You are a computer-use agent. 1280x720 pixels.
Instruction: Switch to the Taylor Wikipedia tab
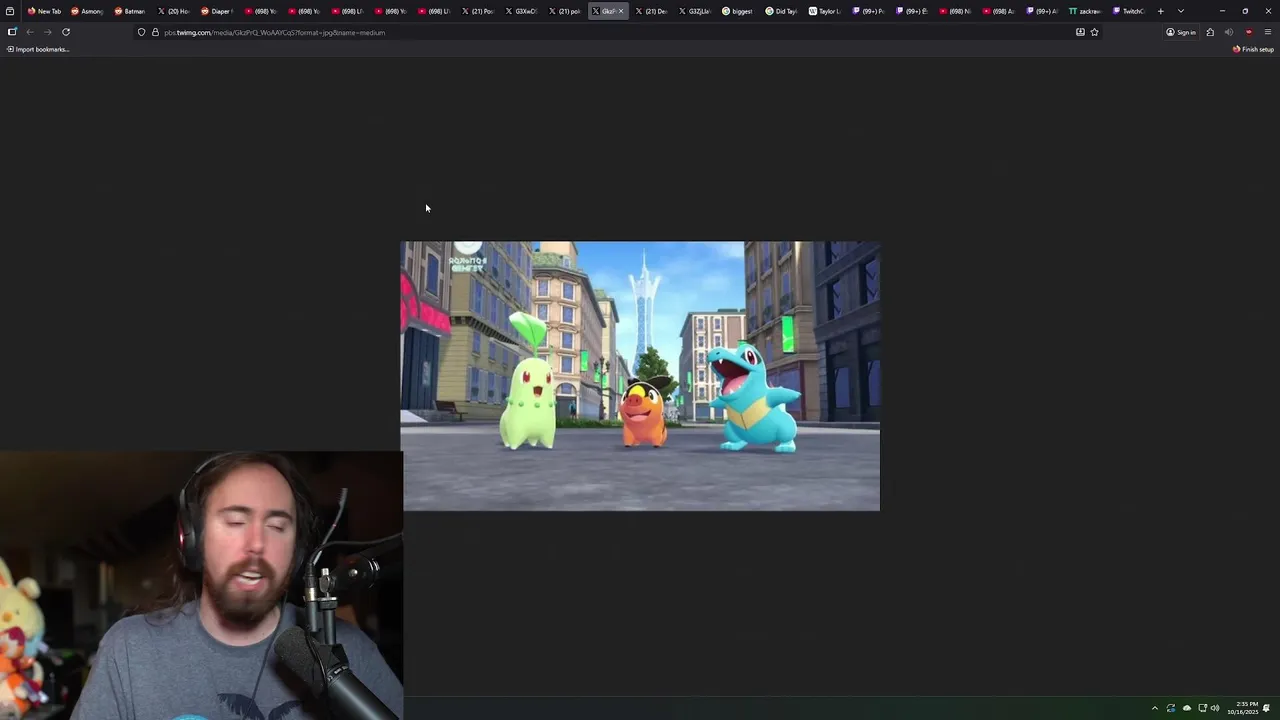[825, 11]
